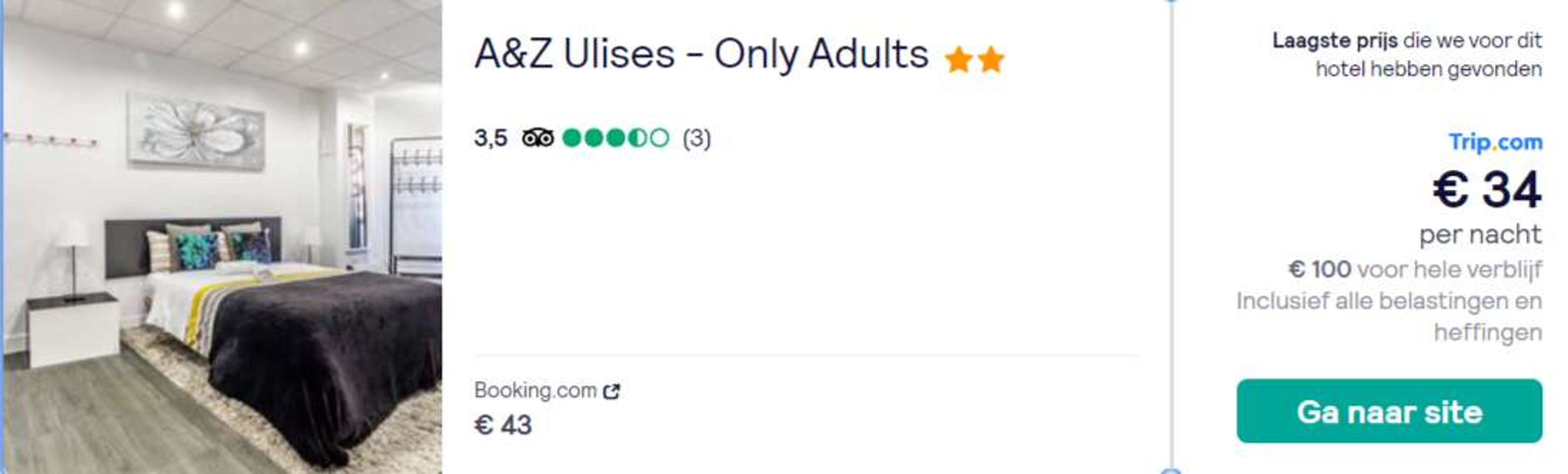This screenshot has width=1568, height=474.
Task: Click the per nacht label
Action: [1480, 234]
